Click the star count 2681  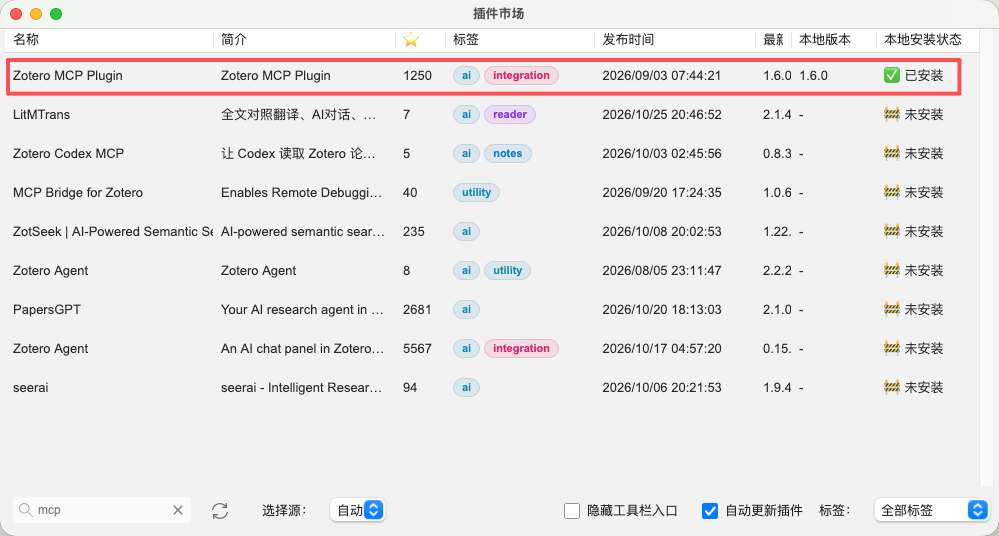coord(417,310)
